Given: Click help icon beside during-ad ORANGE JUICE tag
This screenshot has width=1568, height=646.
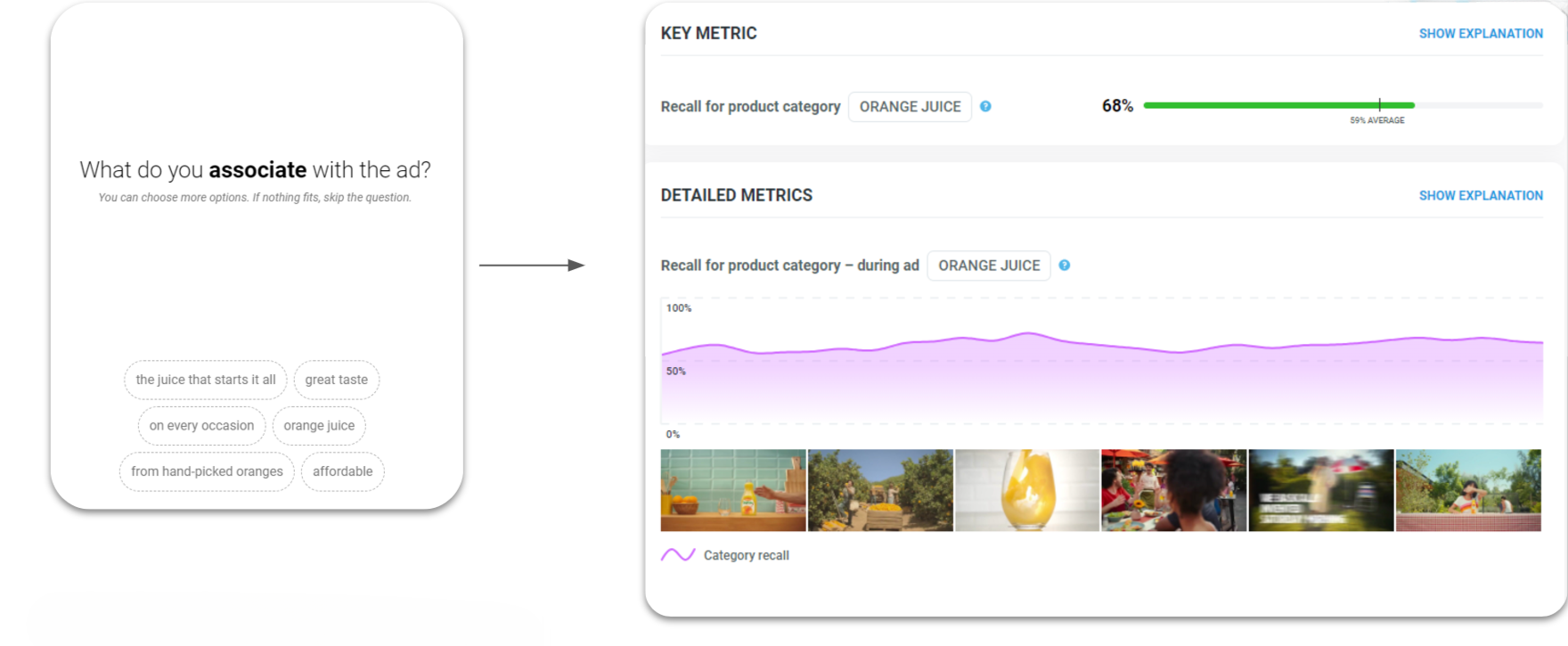Looking at the screenshot, I should point(1064,266).
